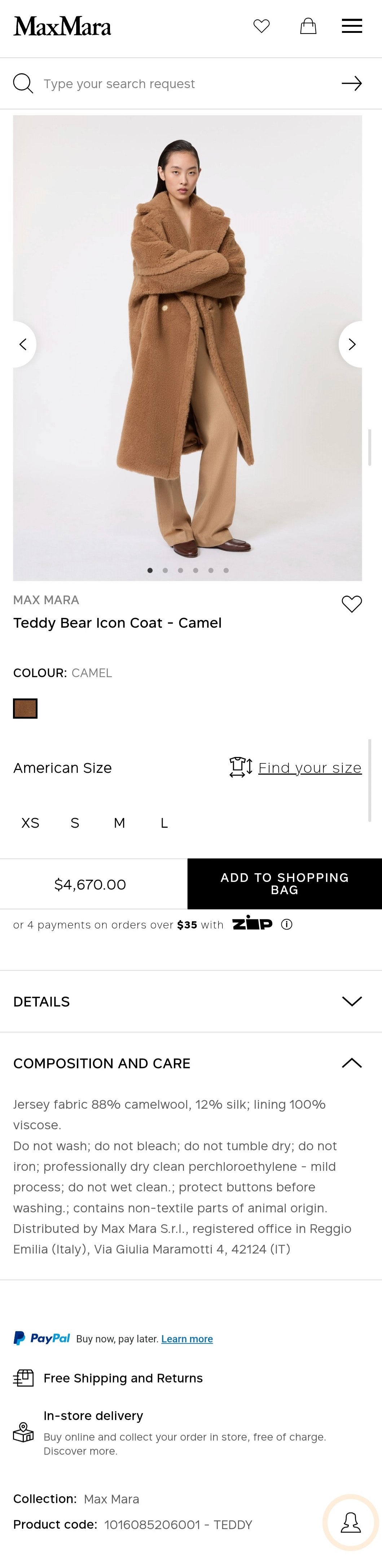This screenshot has width=382, height=1568.
Task: Click the search magnifier icon
Action: pos(23,83)
